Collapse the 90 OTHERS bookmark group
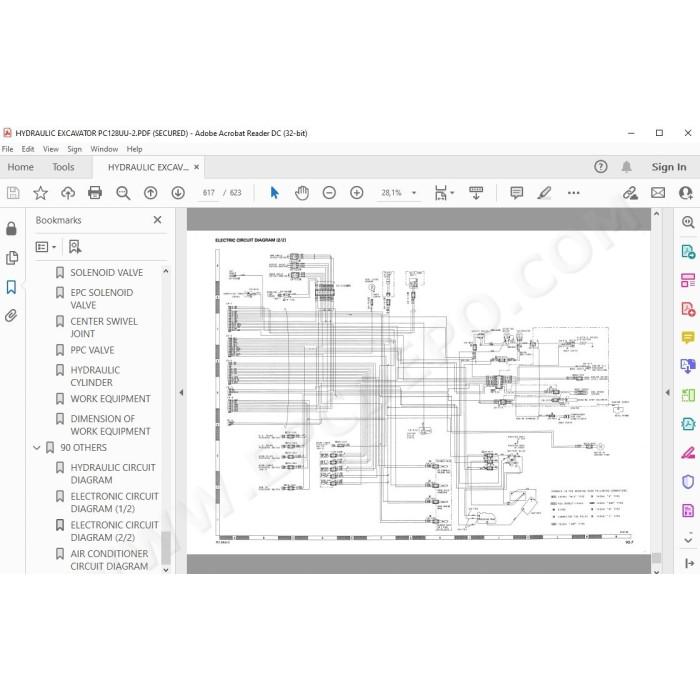The height and width of the screenshot is (700, 700). [37, 447]
